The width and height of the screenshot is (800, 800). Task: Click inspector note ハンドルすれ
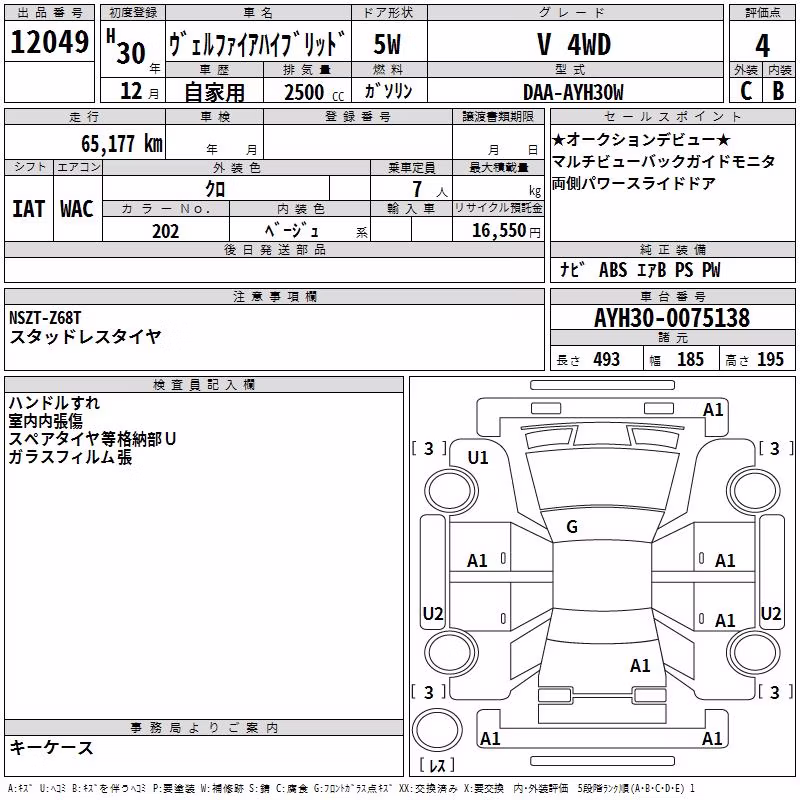point(54,403)
